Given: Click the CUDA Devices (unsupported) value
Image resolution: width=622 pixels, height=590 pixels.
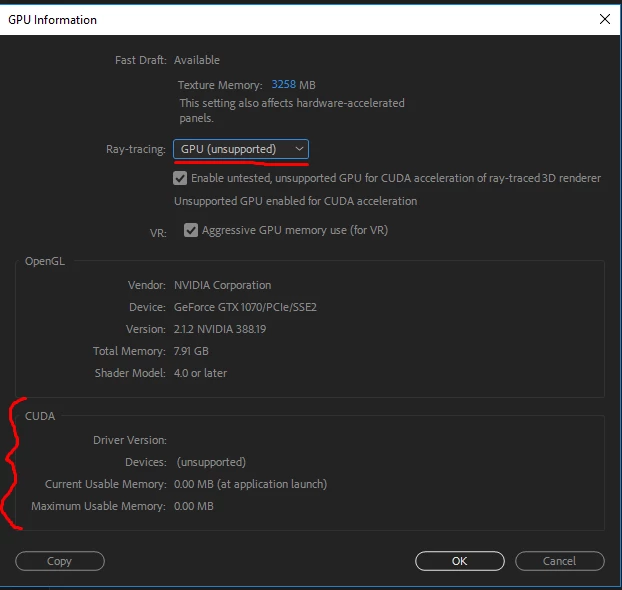Looking at the screenshot, I should (211, 462).
